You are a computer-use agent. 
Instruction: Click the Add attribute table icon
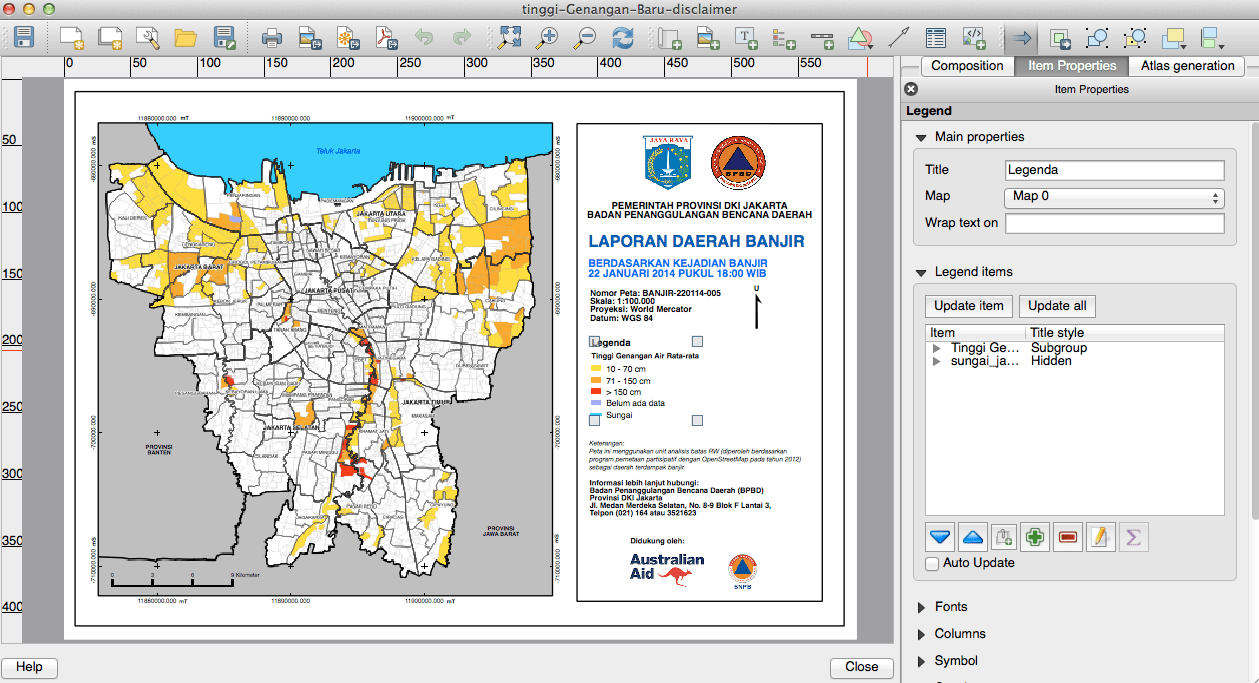tap(935, 39)
